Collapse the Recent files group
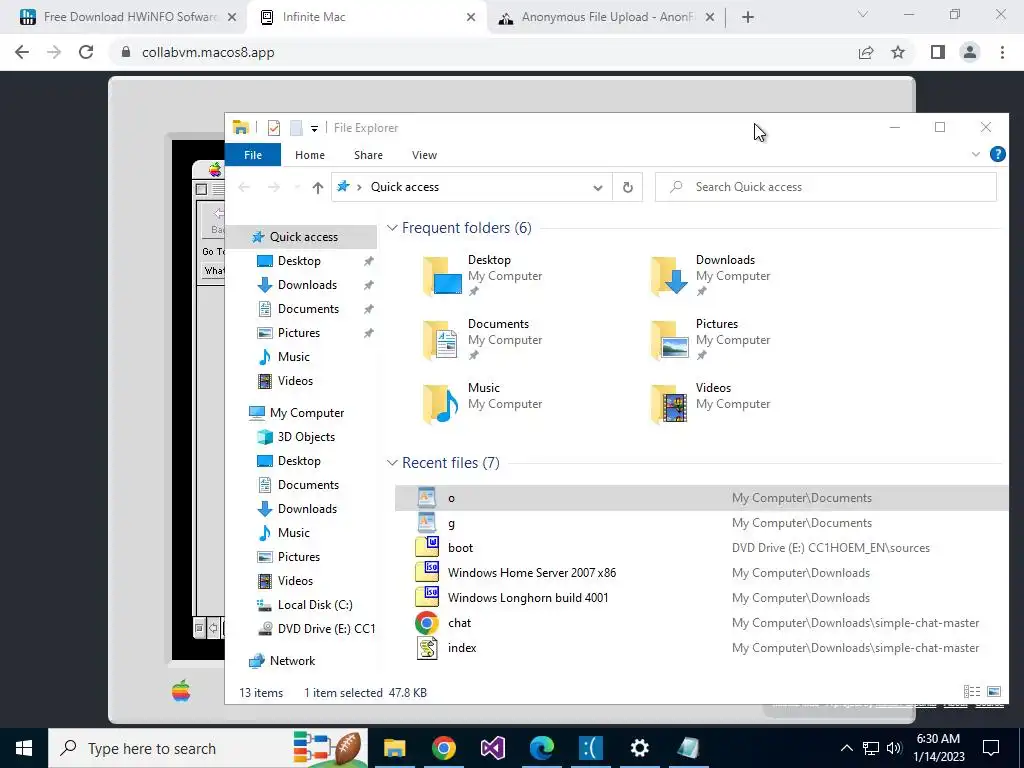 392,462
